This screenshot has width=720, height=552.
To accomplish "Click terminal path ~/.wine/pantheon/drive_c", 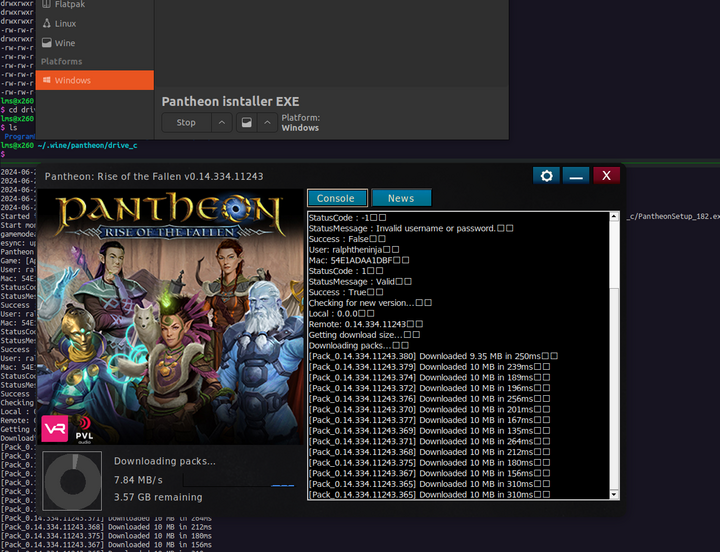I will point(87,146).
